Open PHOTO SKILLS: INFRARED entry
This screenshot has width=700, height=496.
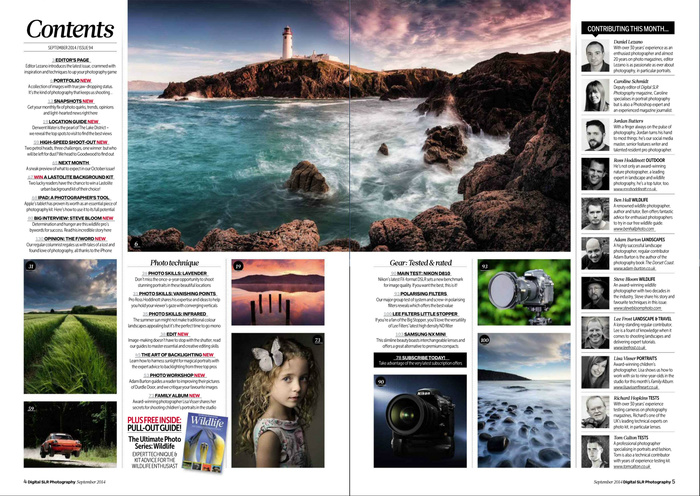coord(175,314)
